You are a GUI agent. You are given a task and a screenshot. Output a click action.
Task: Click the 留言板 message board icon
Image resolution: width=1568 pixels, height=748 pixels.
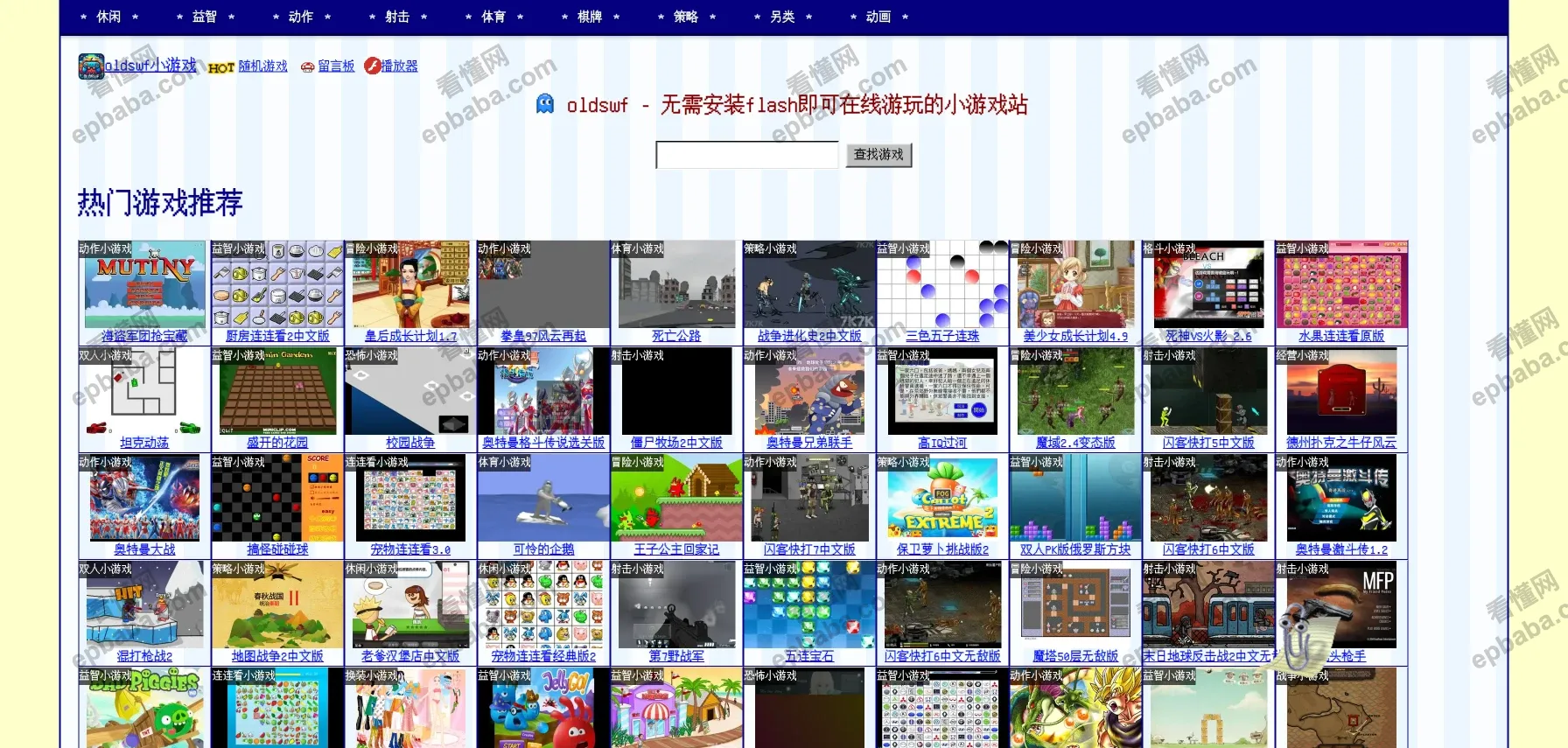pyautogui.click(x=307, y=67)
